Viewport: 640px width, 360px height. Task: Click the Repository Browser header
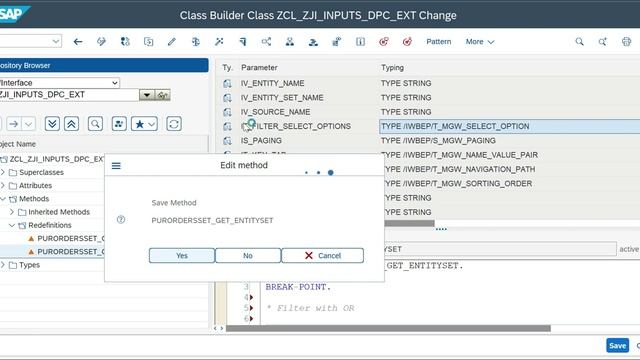point(104,65)
